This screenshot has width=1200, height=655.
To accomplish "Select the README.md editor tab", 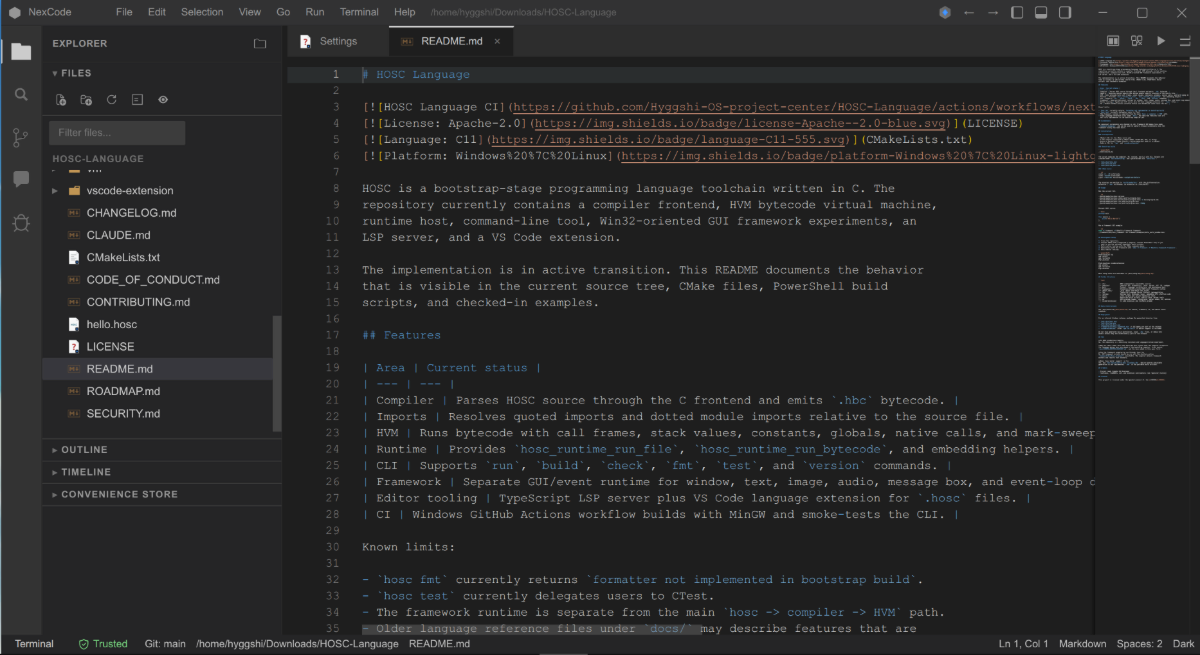I will [451, 41].
